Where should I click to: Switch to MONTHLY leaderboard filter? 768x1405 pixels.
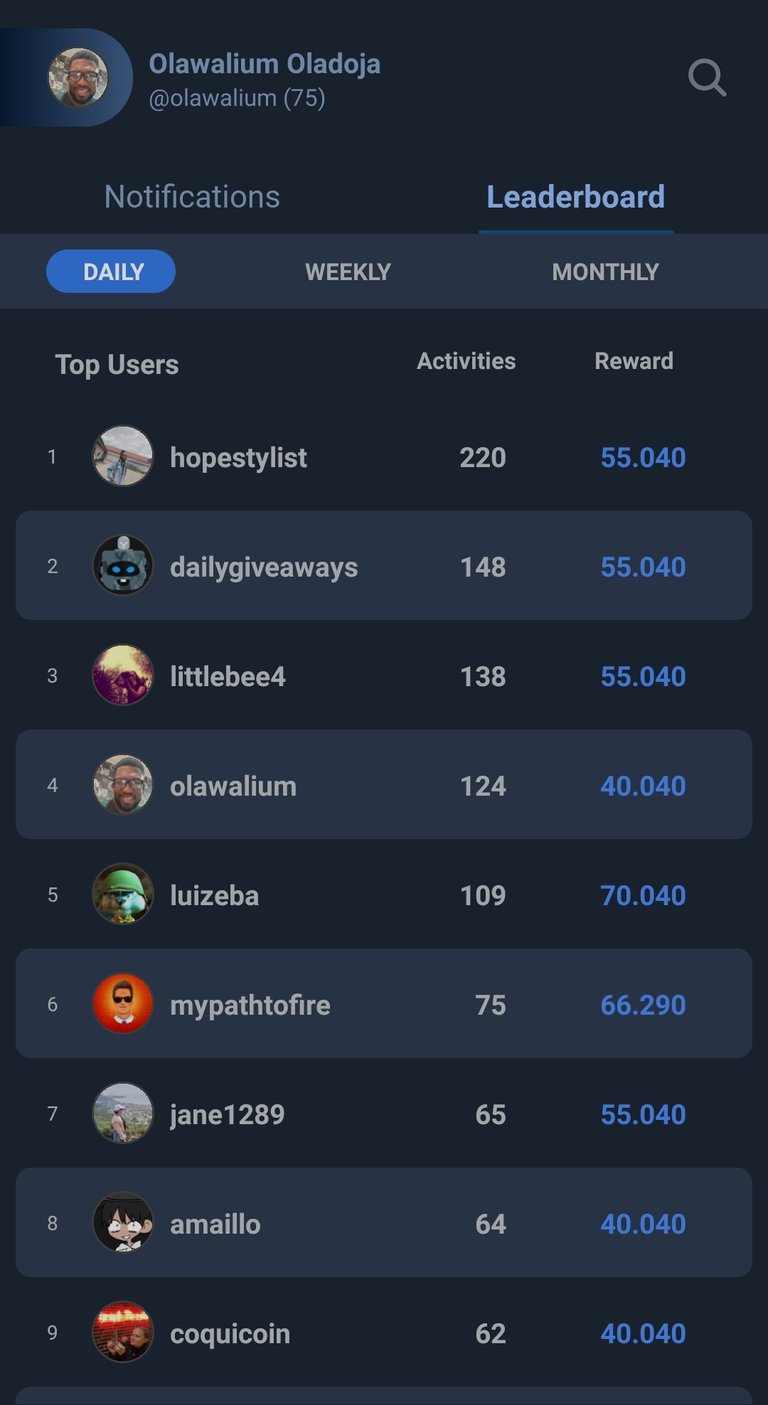tap(605, 272)
